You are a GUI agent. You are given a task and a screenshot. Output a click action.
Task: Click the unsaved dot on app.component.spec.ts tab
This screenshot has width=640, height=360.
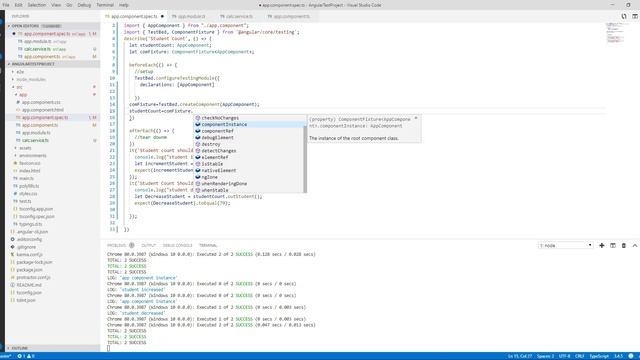pos(162,16)
